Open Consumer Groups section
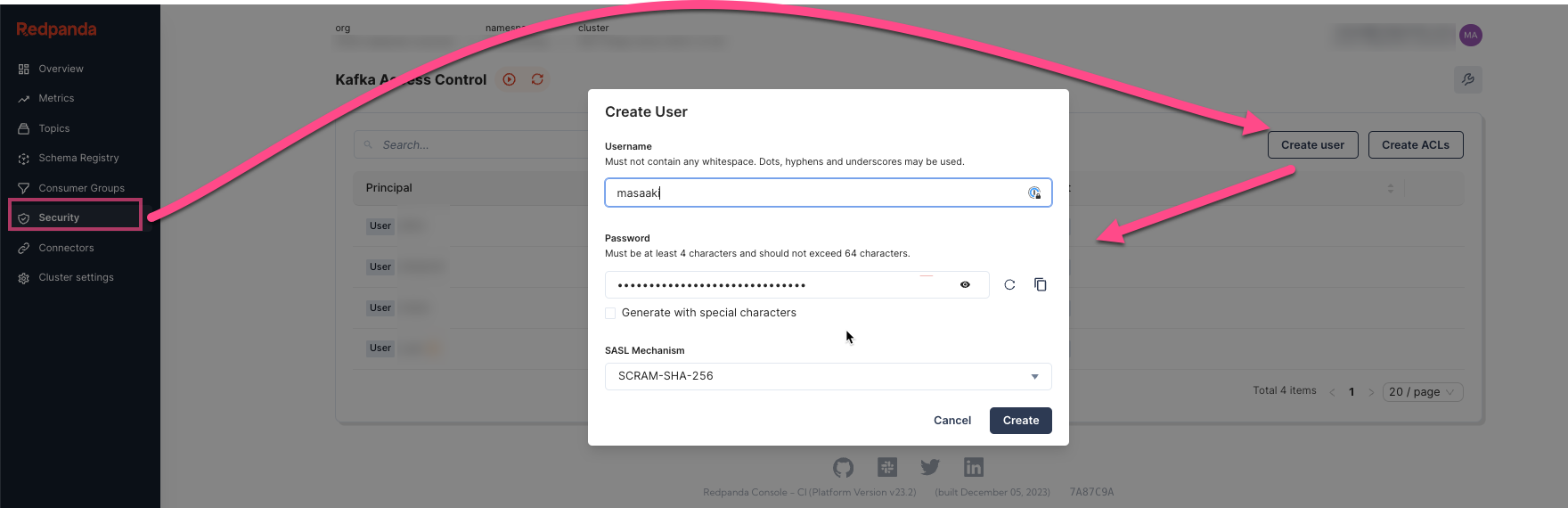The height and width of the screenshot is (508, 1568). 81,188
